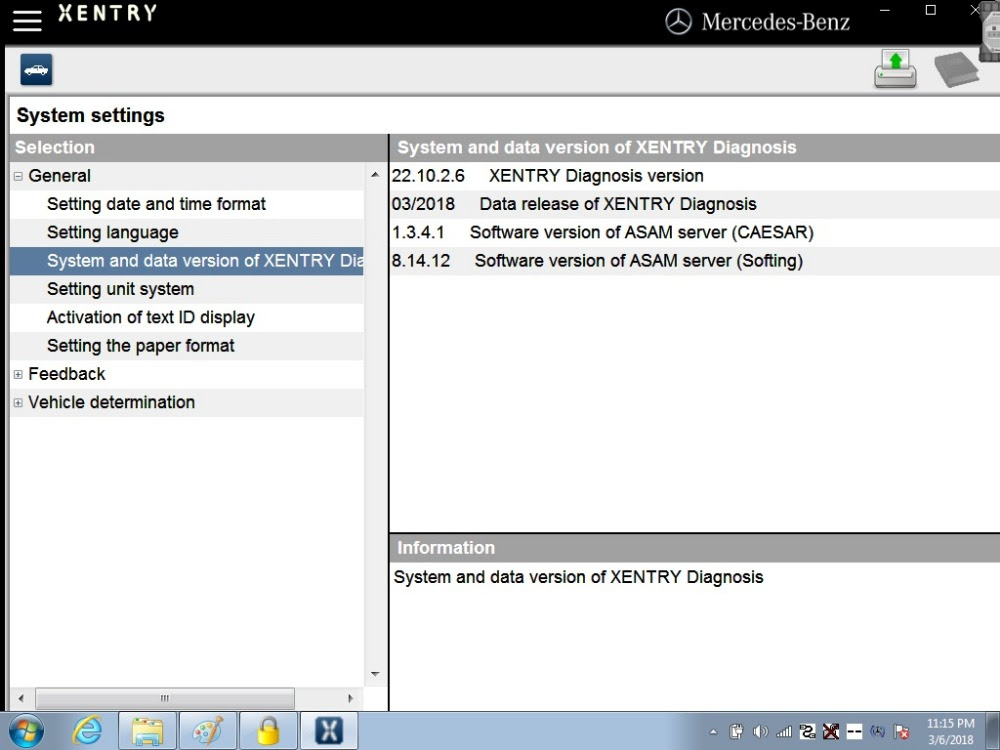
Task: Click the Mercedes-Benz star logo
Action: [x=678, y=22]
